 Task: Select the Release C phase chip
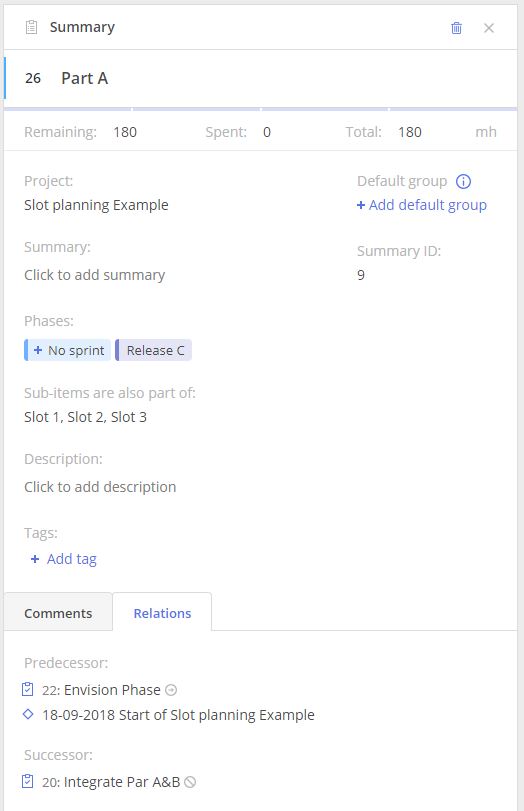(x=154, y=350)
